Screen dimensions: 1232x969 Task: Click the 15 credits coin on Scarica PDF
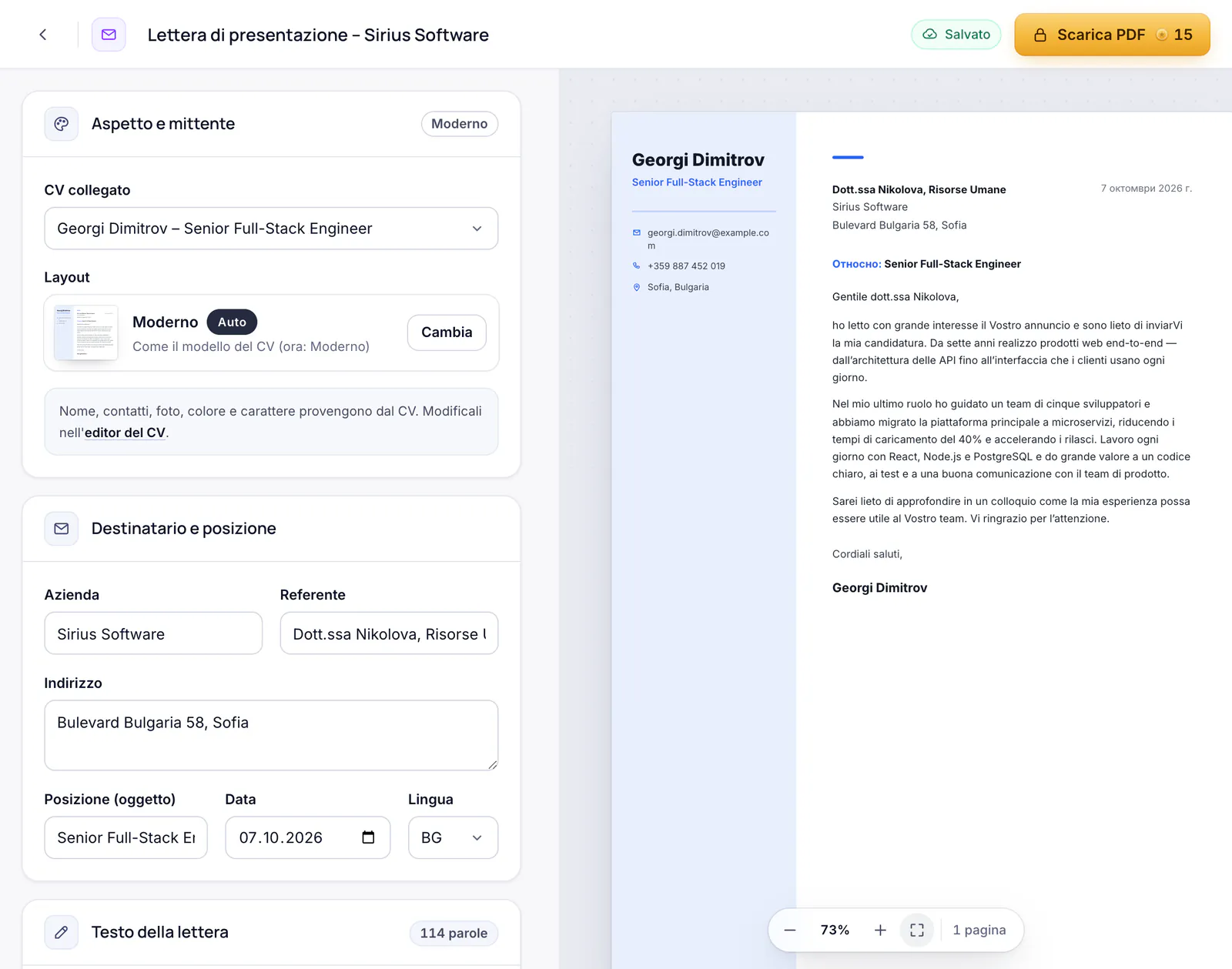1162,35
